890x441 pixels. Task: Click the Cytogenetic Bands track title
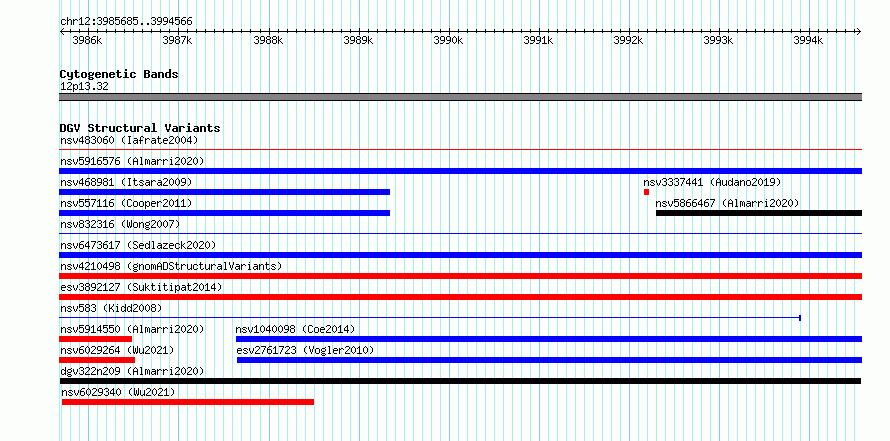coord(119,74)
